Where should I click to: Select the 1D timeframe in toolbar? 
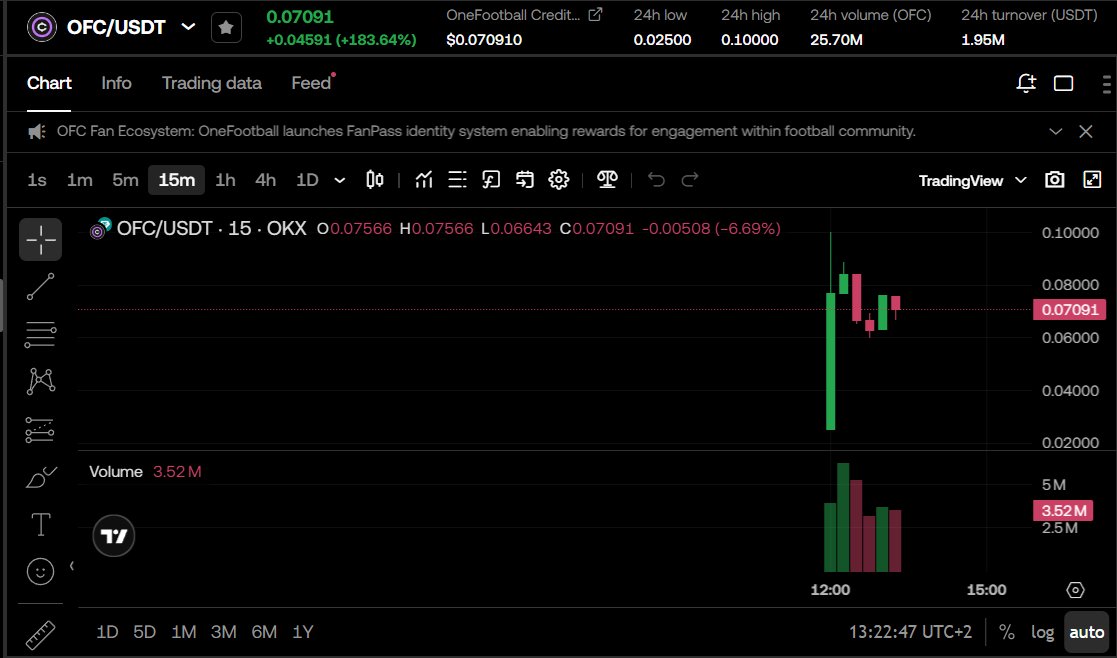(x=307, y=180)
